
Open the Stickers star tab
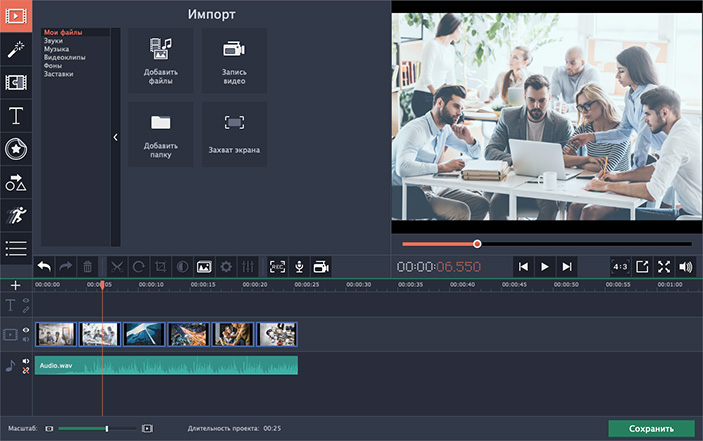[x=15, y=149]
